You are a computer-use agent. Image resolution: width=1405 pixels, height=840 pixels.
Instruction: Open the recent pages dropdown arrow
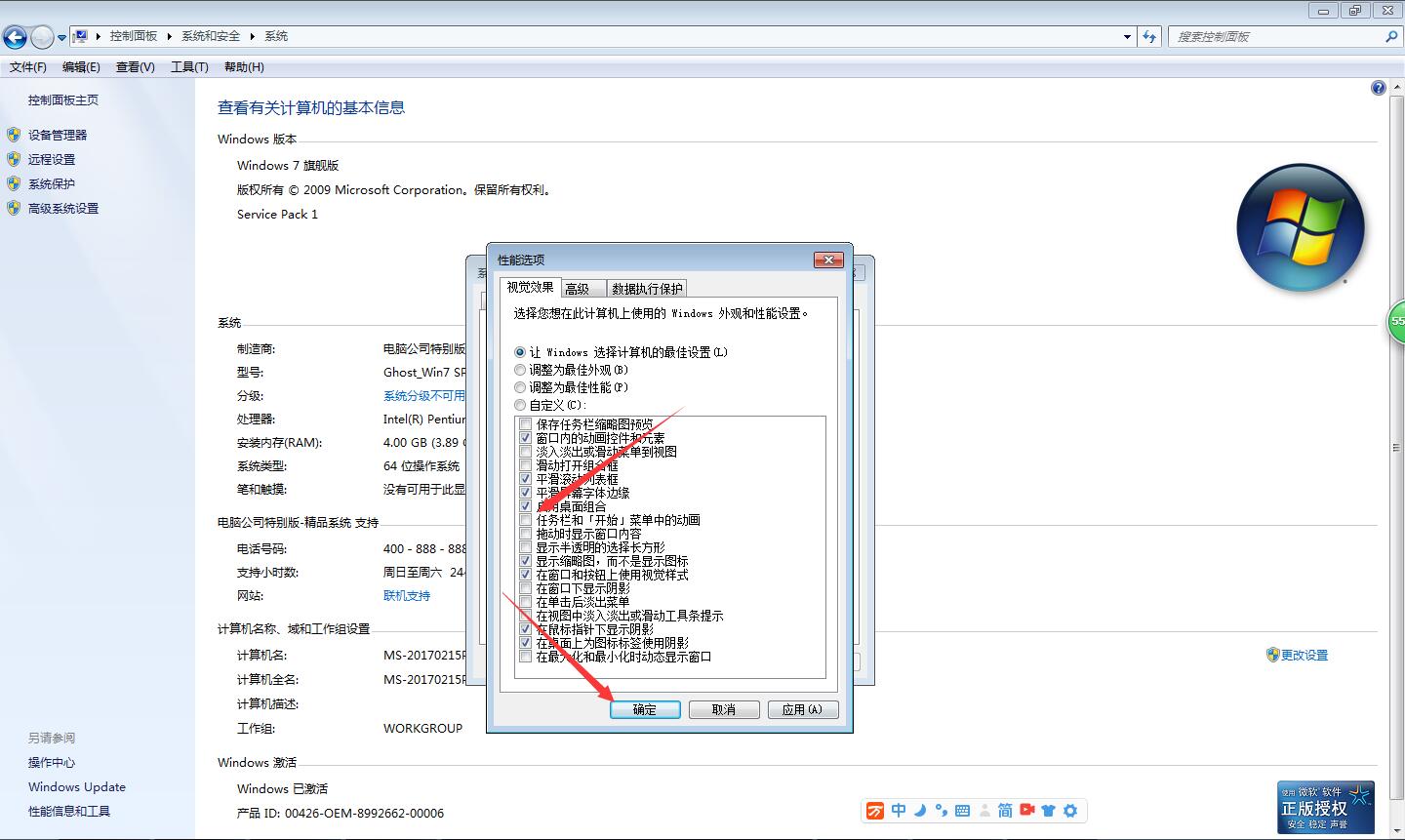pos(62,37)
